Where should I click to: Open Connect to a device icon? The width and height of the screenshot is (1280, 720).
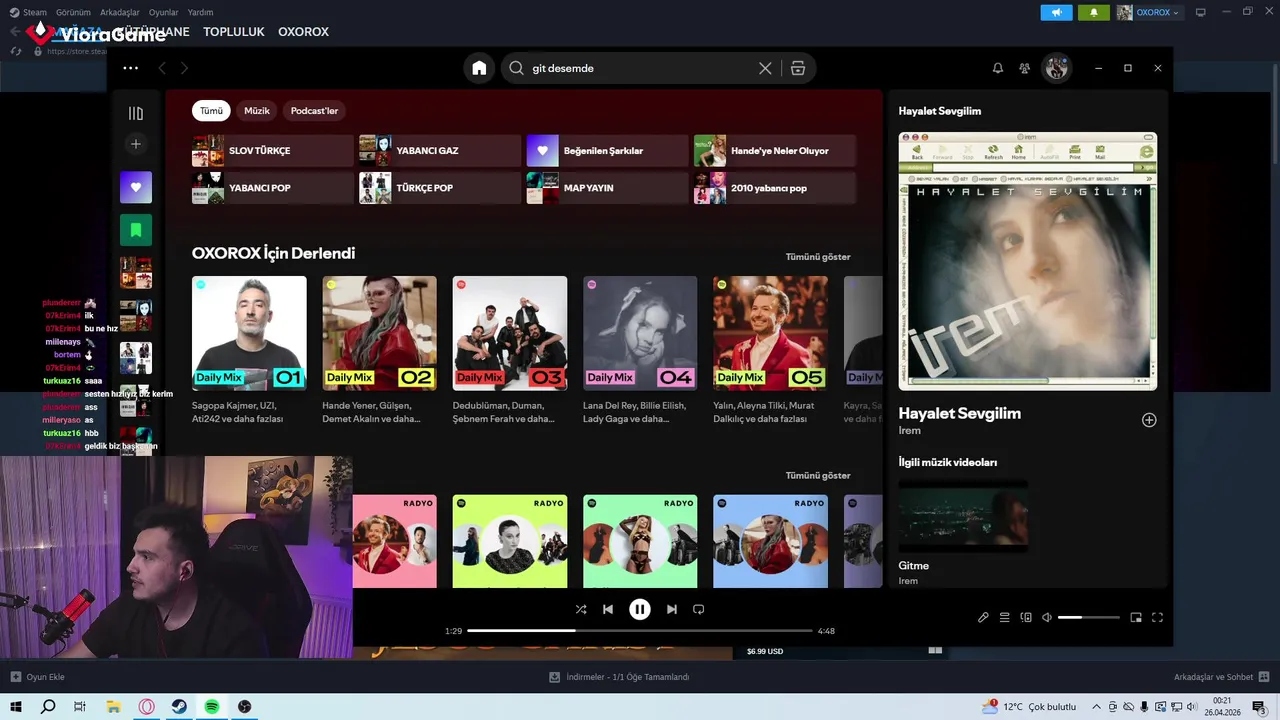[x=1026, y=618]
